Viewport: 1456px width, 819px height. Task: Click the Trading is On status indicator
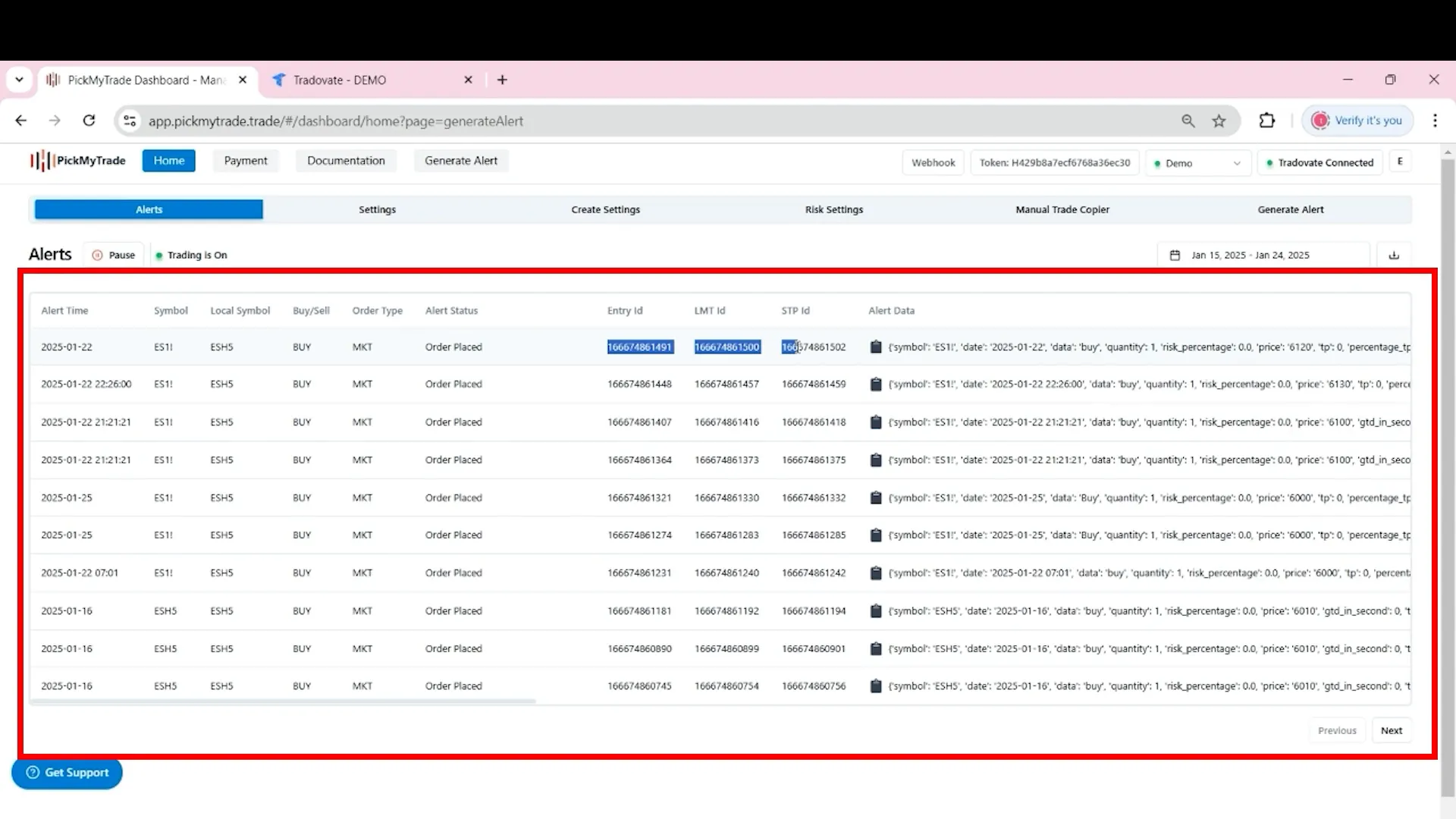[191, 255]
